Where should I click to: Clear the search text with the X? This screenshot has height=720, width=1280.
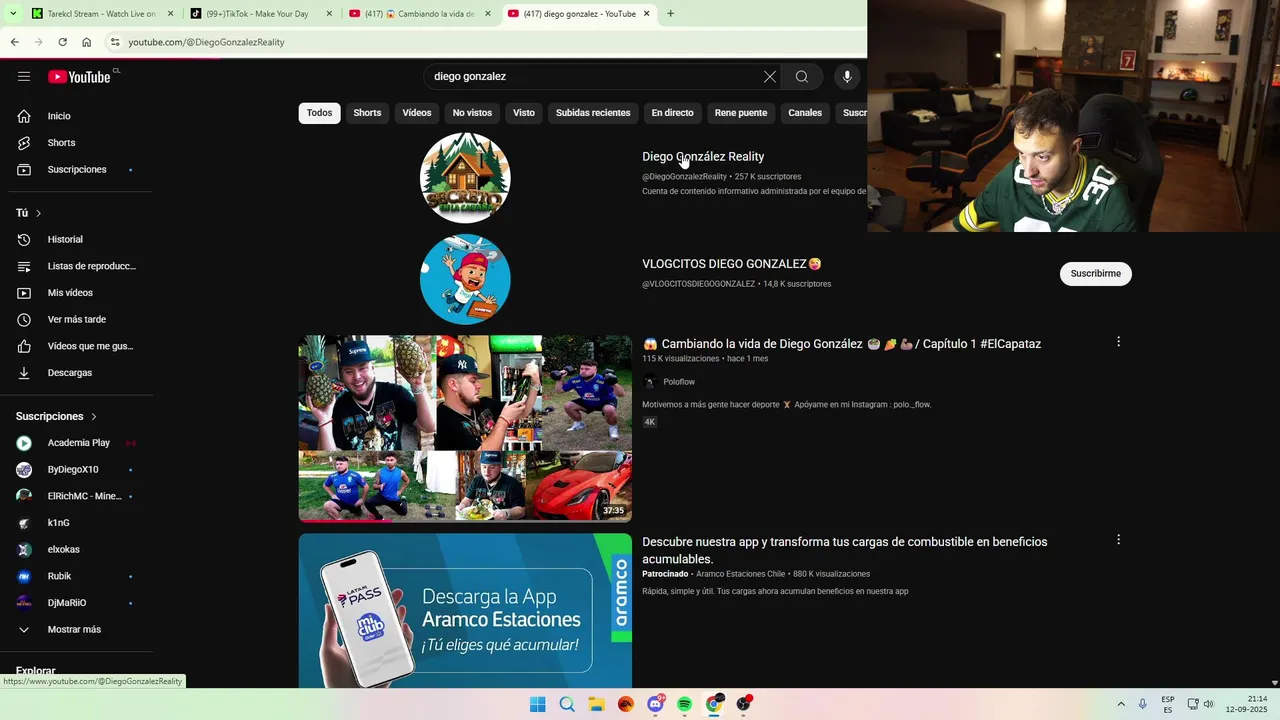[770, 77]
